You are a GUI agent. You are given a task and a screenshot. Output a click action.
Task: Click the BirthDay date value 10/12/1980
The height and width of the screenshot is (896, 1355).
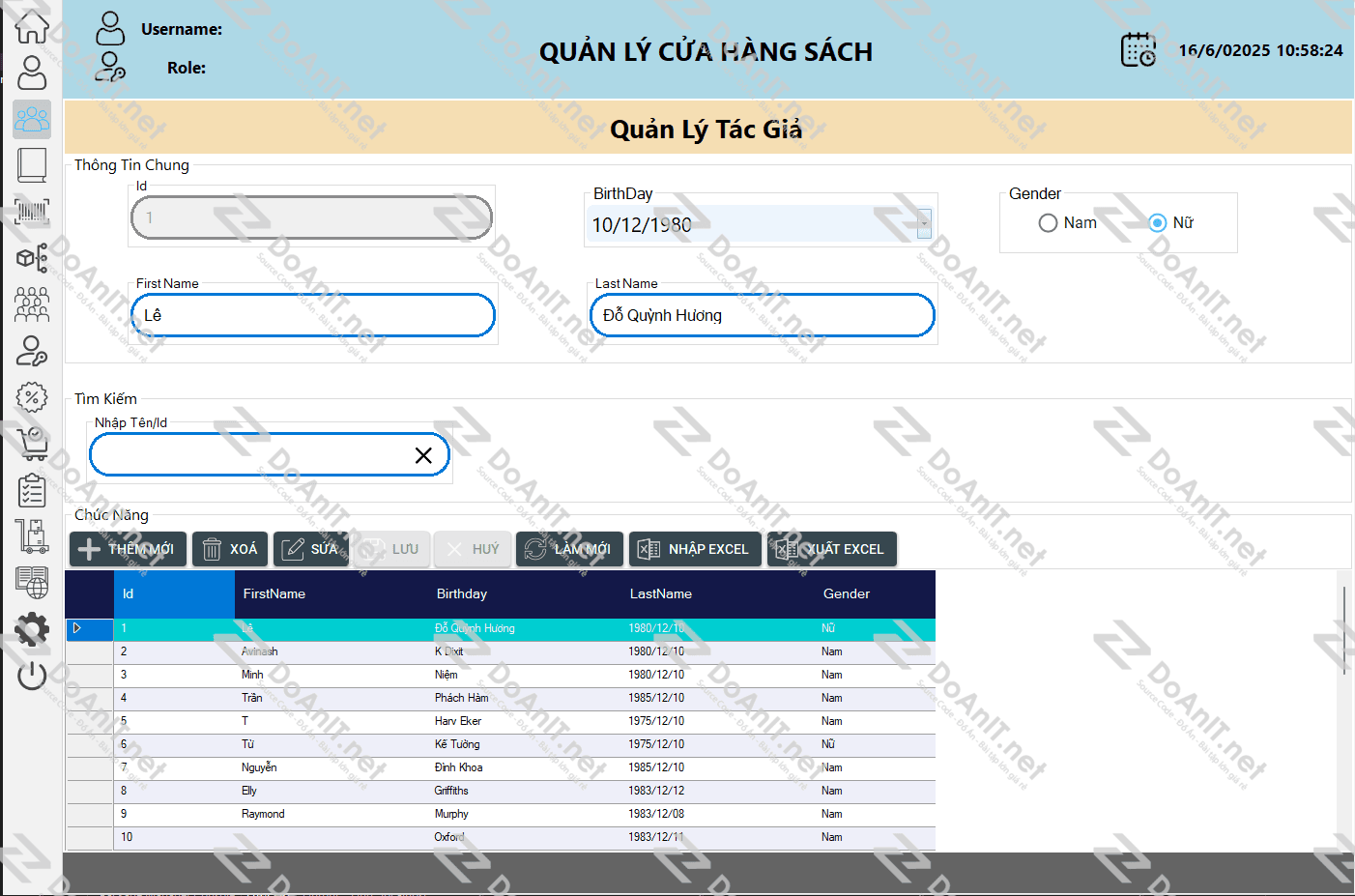click(x=642, y=225)
